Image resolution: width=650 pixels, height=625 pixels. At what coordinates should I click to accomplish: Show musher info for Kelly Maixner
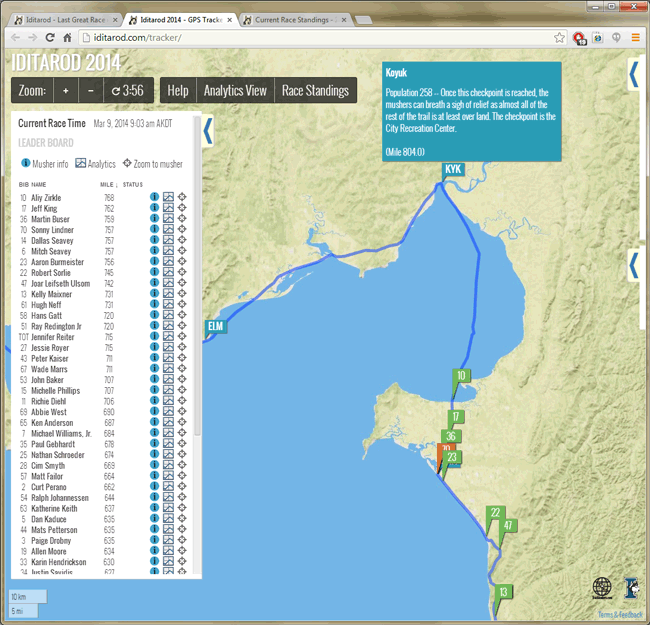coord(154,293)
